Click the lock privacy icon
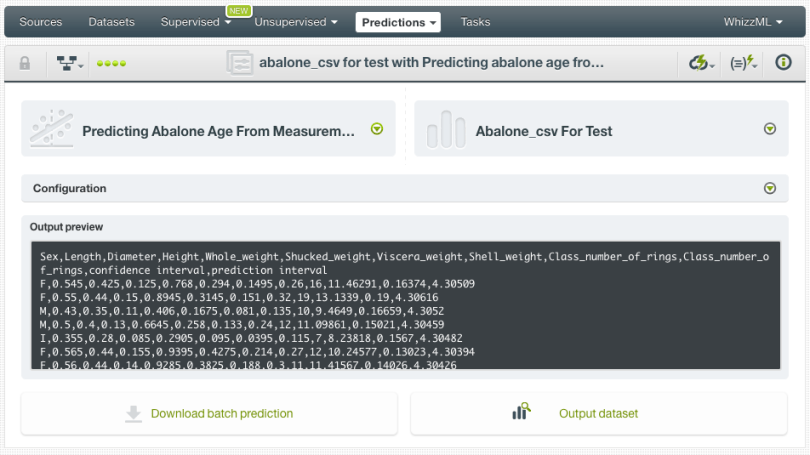810x455 pixels. pyautogui.click(x=24, y=64)
